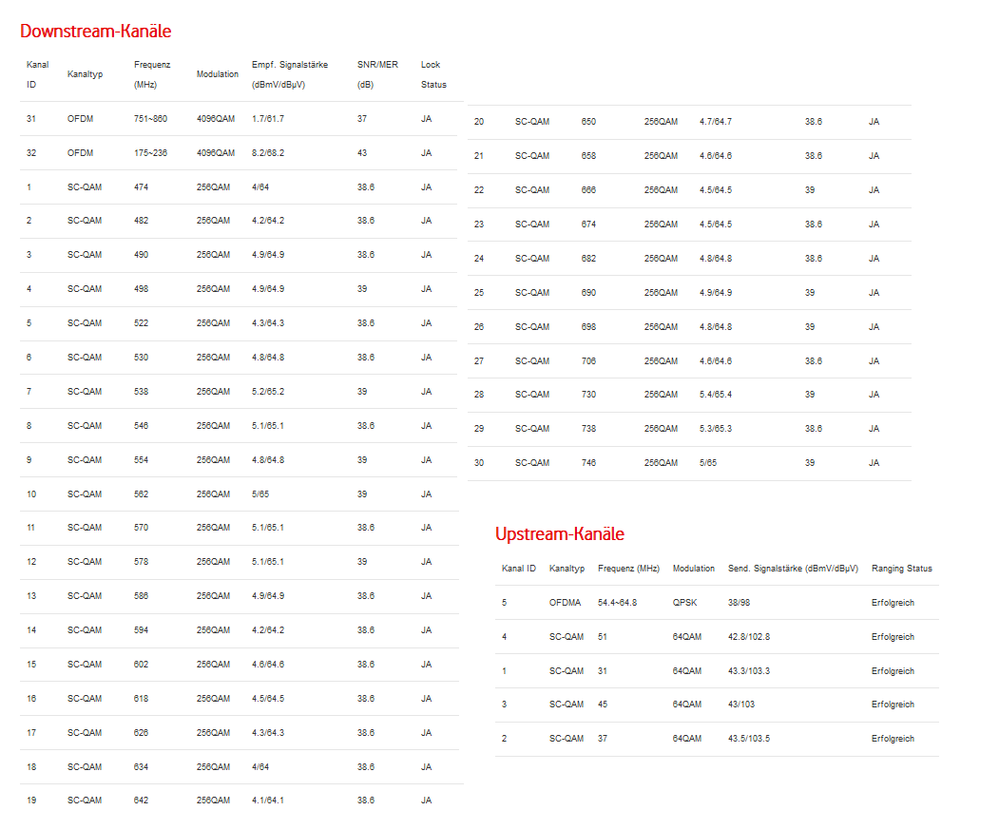Screen dimensions: 999x814
Task: Click the Empf. Signalstärke column header
Action: (290, 75)
